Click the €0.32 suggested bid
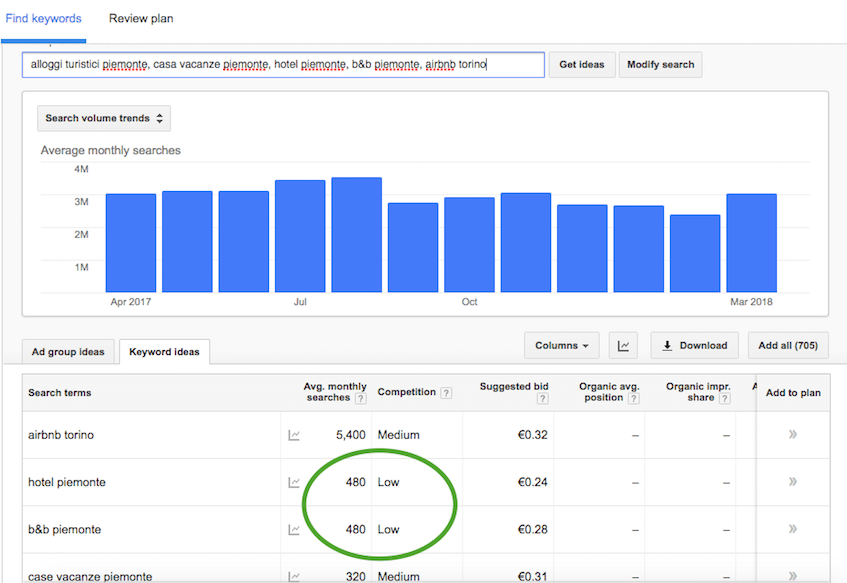This screenshot has height=583, width=847. [x=533, y=435]
